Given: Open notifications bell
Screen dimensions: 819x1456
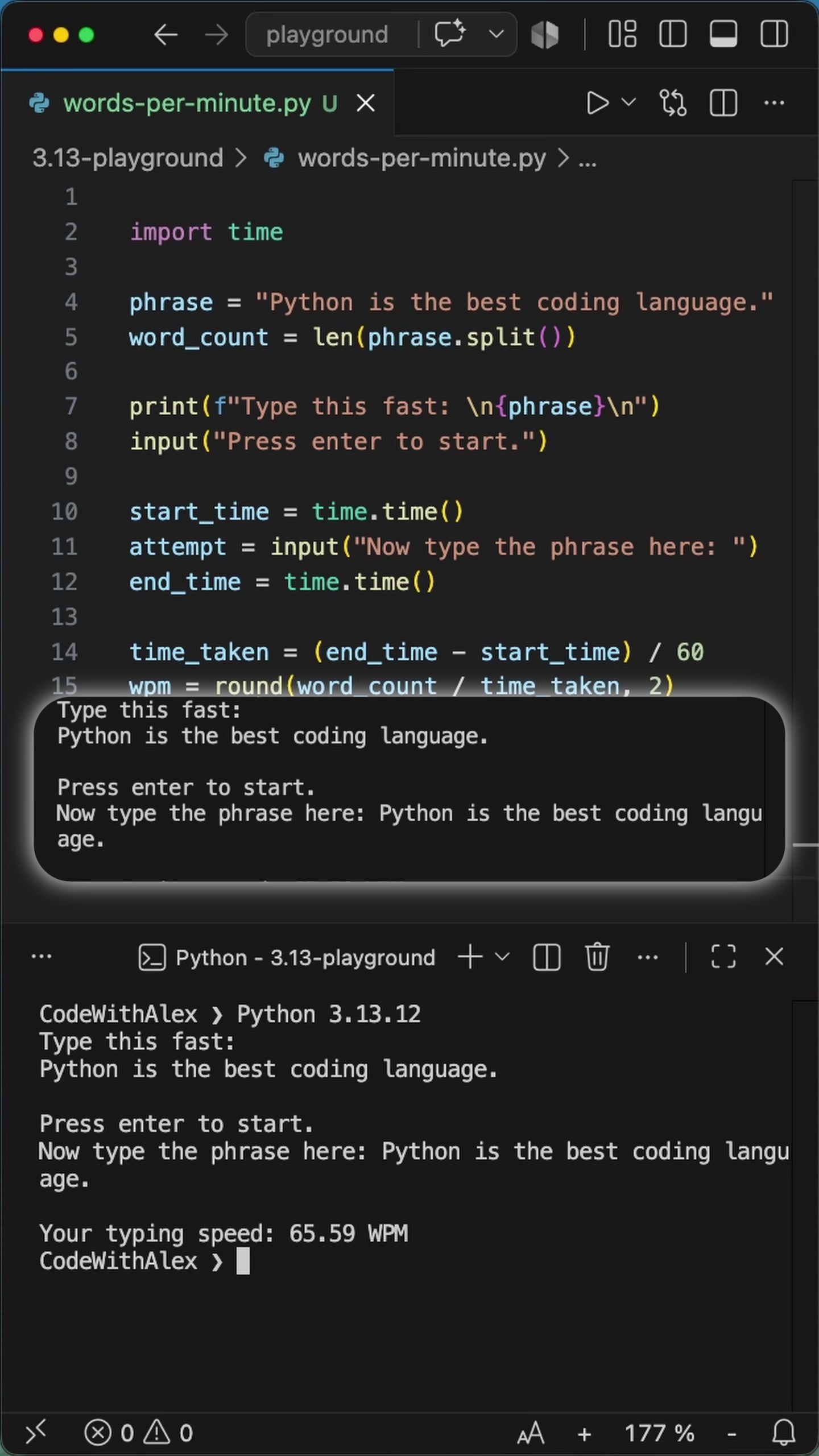Looking at the screenshot, I should point(784,1433).
